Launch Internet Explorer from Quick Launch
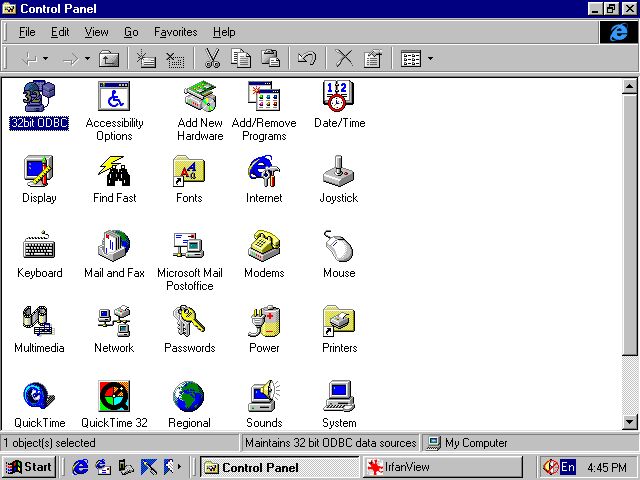This screenshot has height=480, width=640. (x=80, y=467)
